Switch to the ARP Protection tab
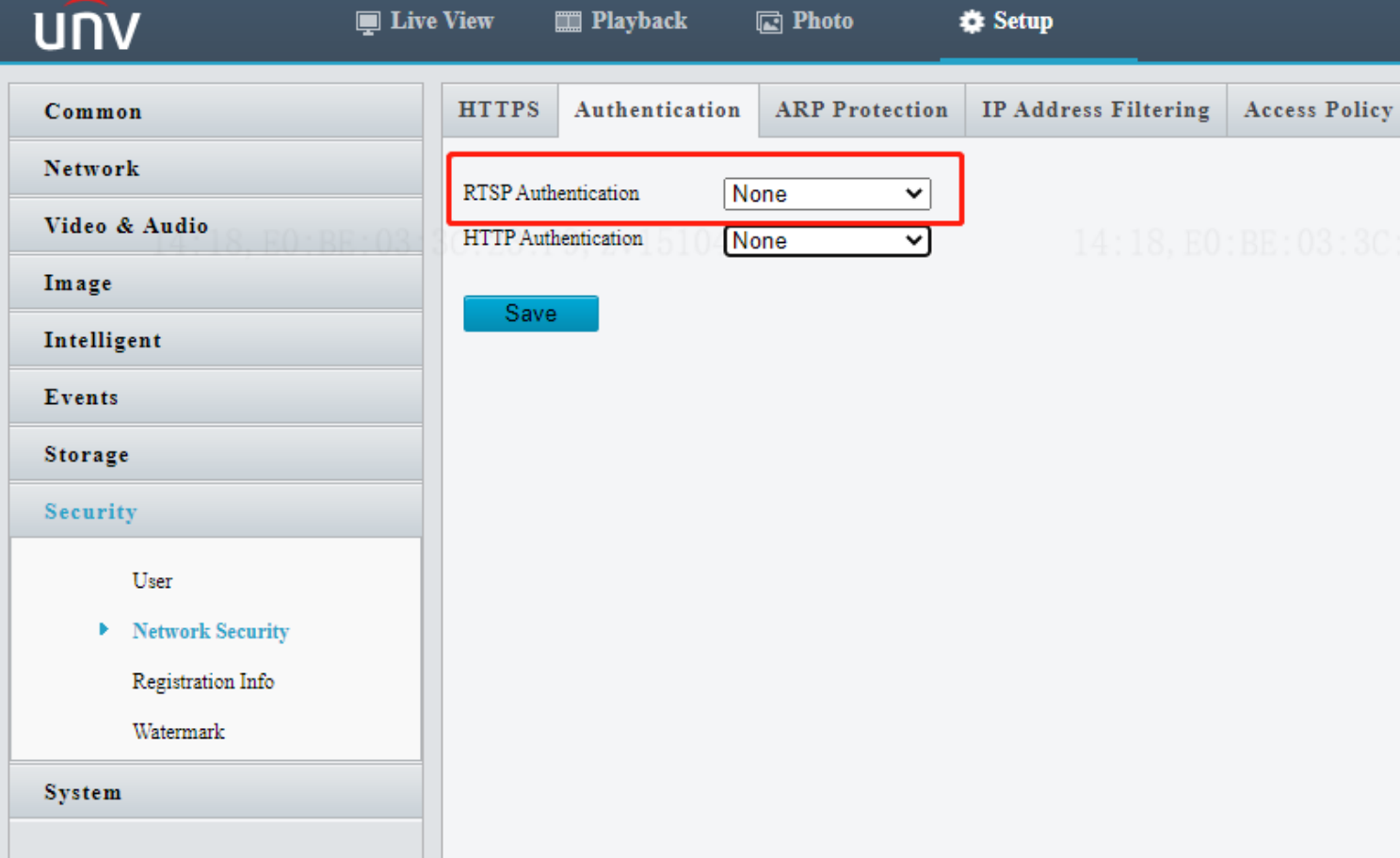Screen dimensions: 1400x858 (861, 109)
